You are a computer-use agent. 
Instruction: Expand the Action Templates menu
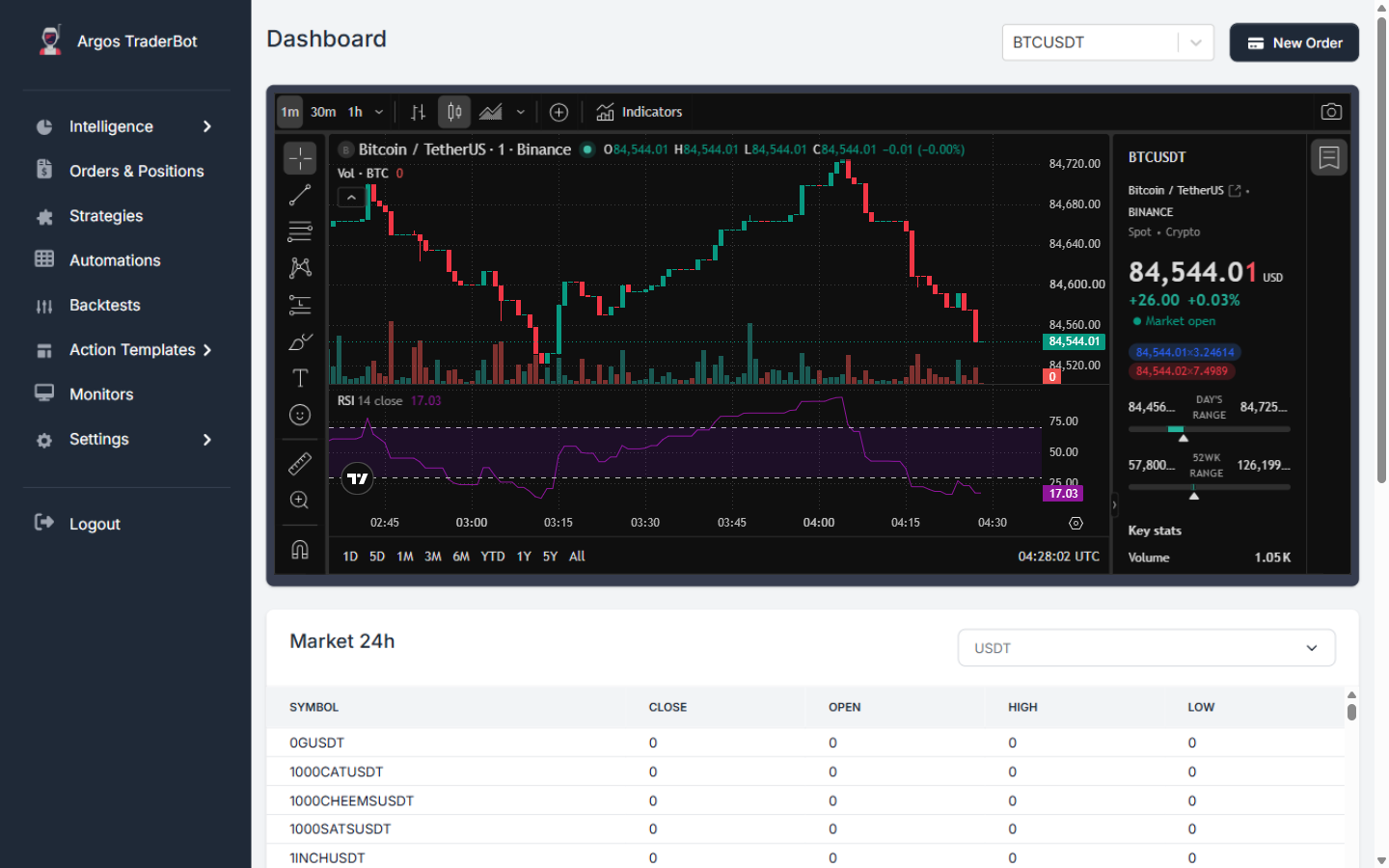point(126,350)
